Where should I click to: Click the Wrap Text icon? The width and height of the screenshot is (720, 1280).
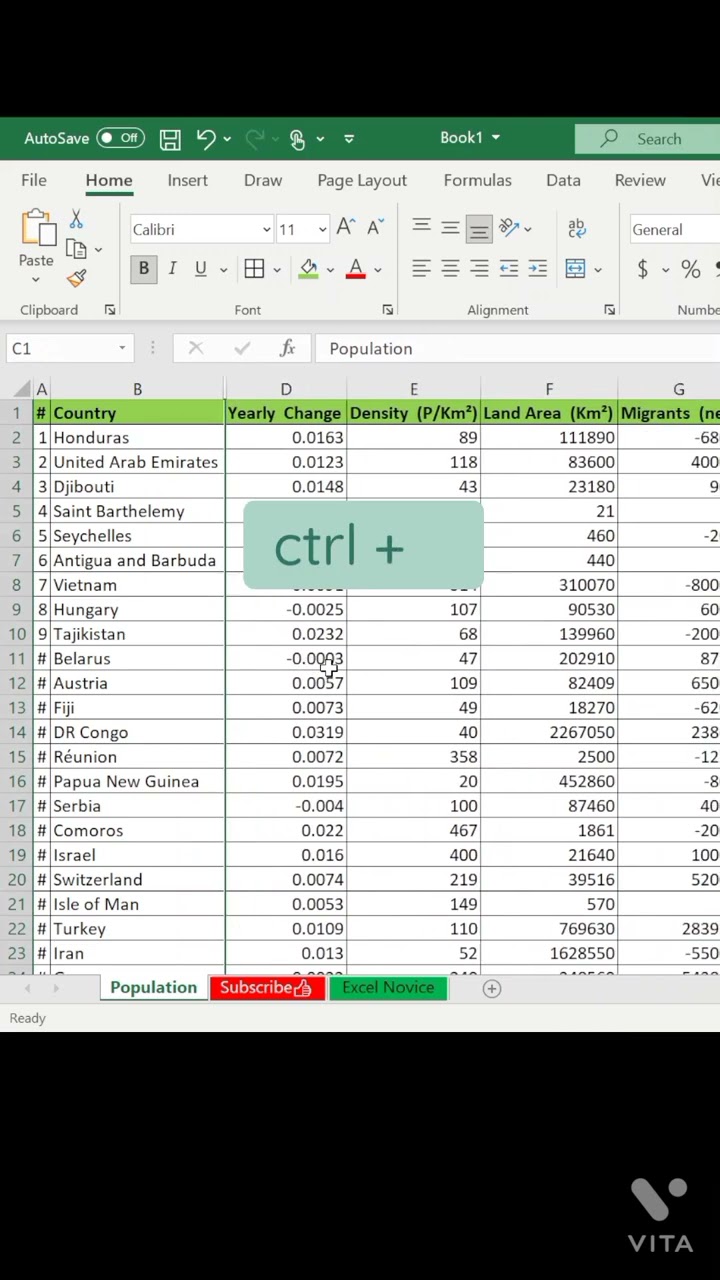click(x=577, y=229)
